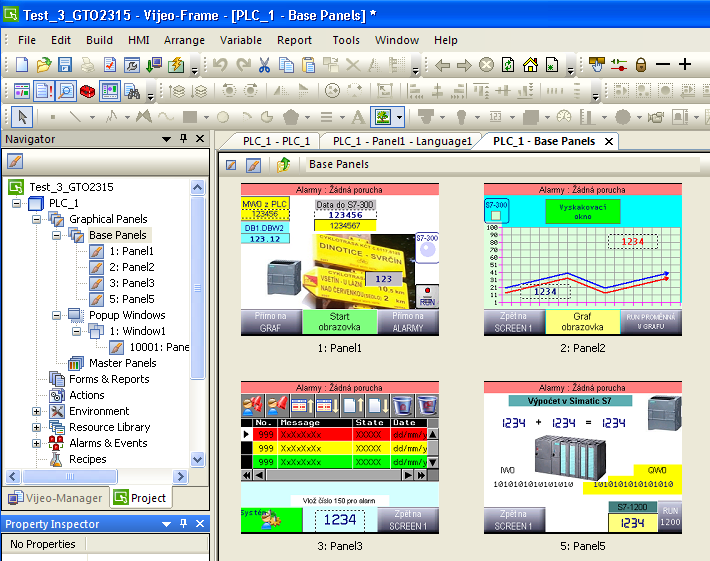Click the Undo toolbar icon
710x561 pixels.
[220, 65]
